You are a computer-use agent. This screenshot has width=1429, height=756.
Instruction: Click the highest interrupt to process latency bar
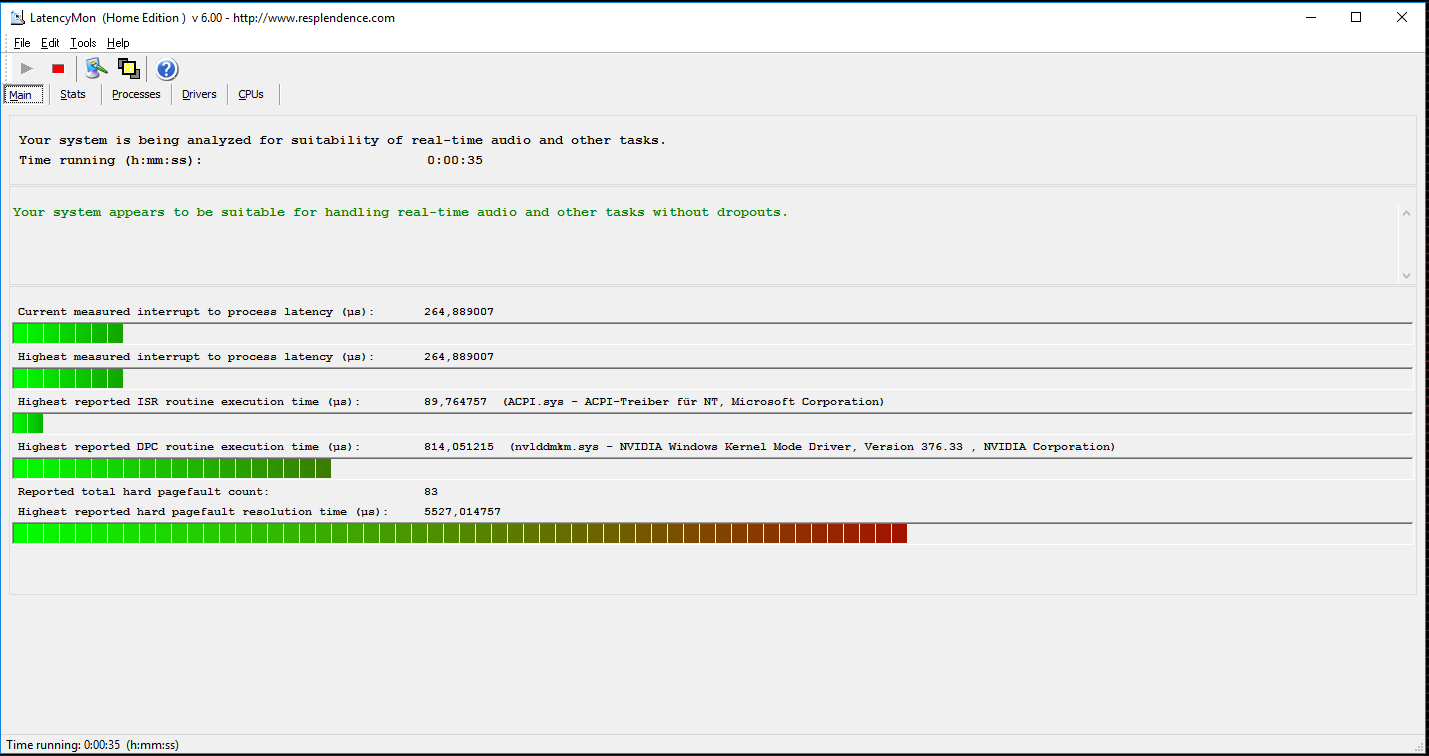tap(712, 378)
